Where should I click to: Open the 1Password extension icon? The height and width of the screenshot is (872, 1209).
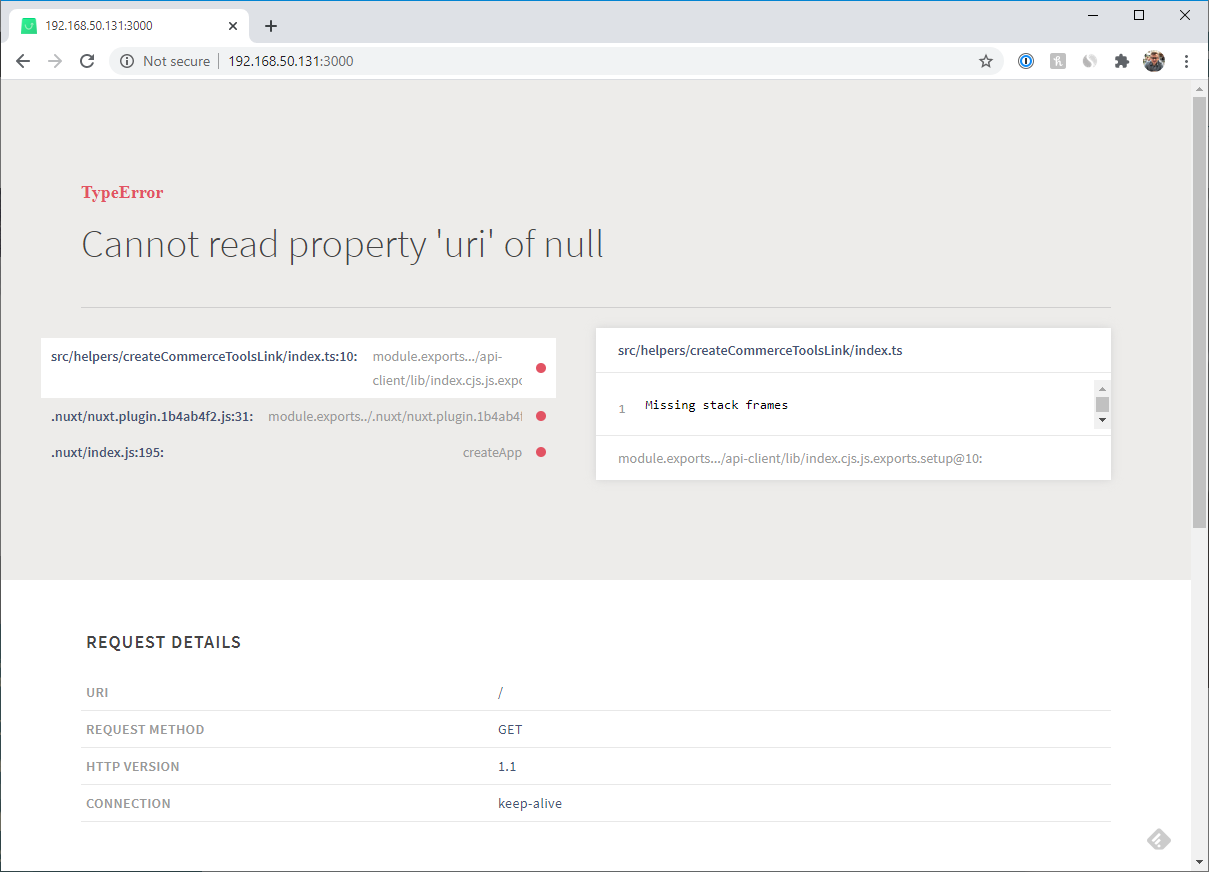coord(1026,61)
